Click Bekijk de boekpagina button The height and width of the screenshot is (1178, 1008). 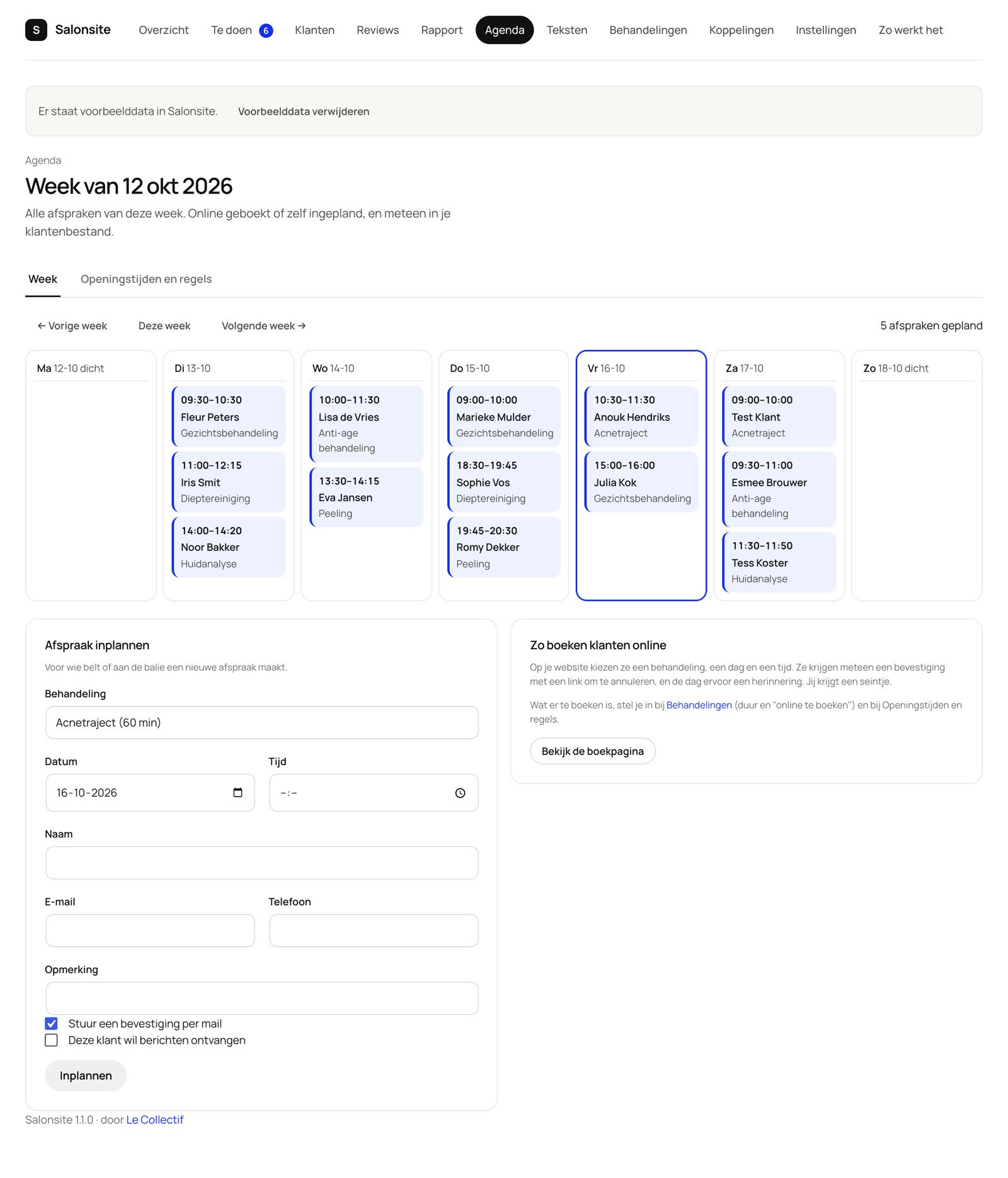click(x=593, y=751)
